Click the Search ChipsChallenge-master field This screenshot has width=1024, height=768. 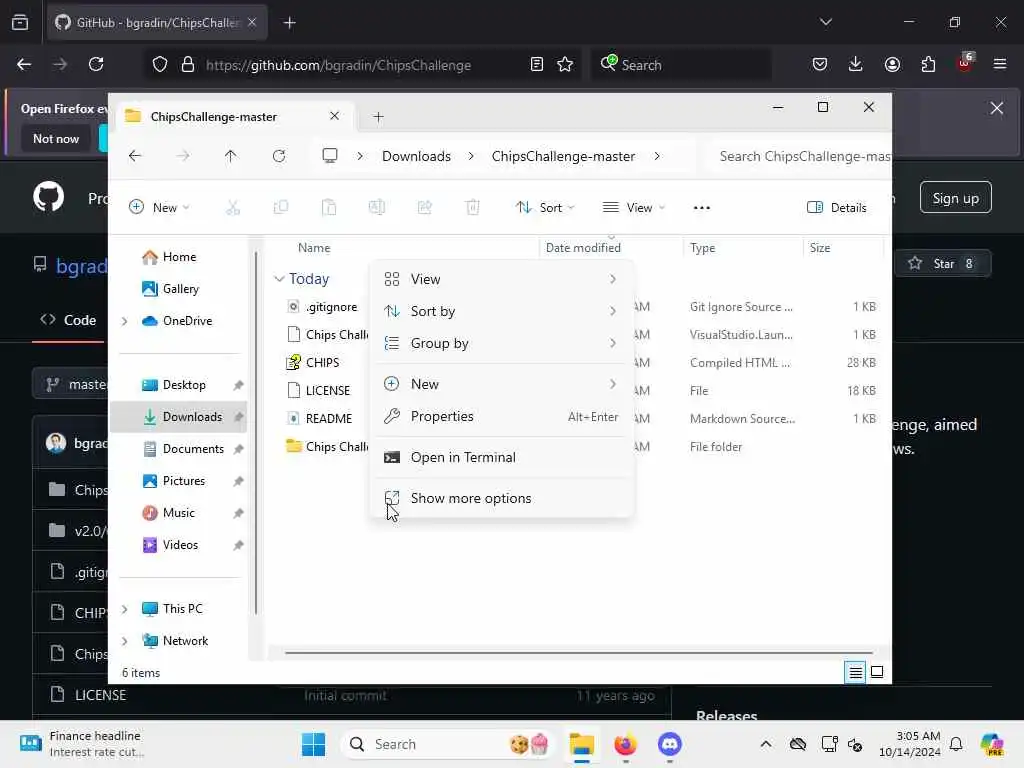(799, 156)
